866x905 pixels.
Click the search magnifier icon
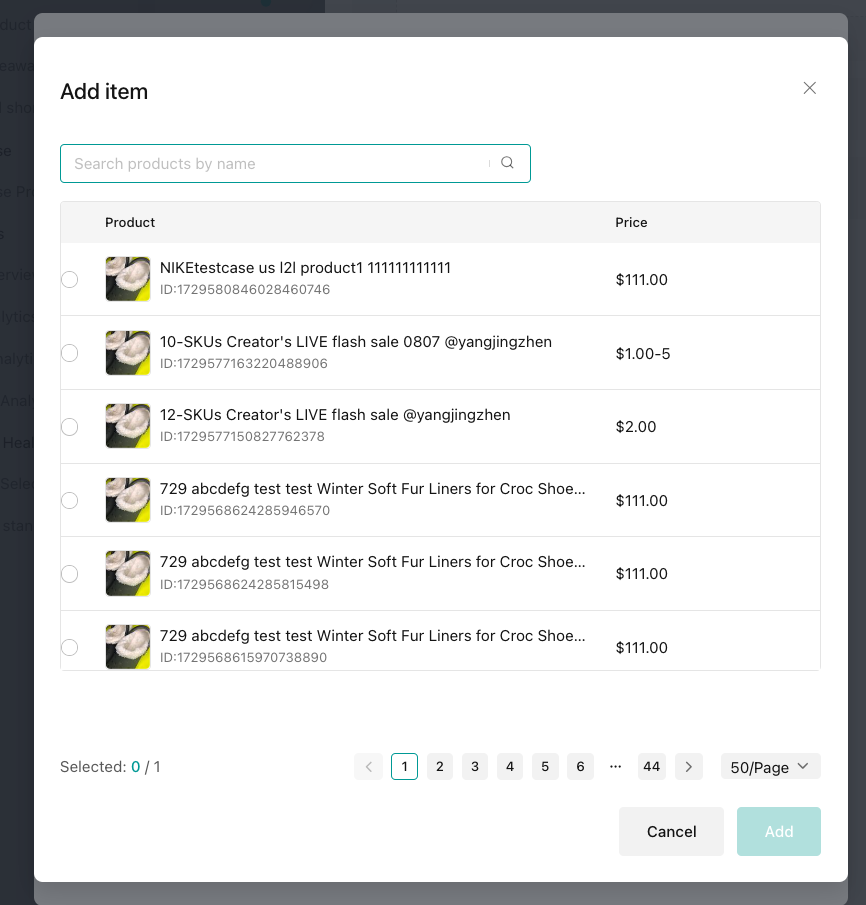507,163
